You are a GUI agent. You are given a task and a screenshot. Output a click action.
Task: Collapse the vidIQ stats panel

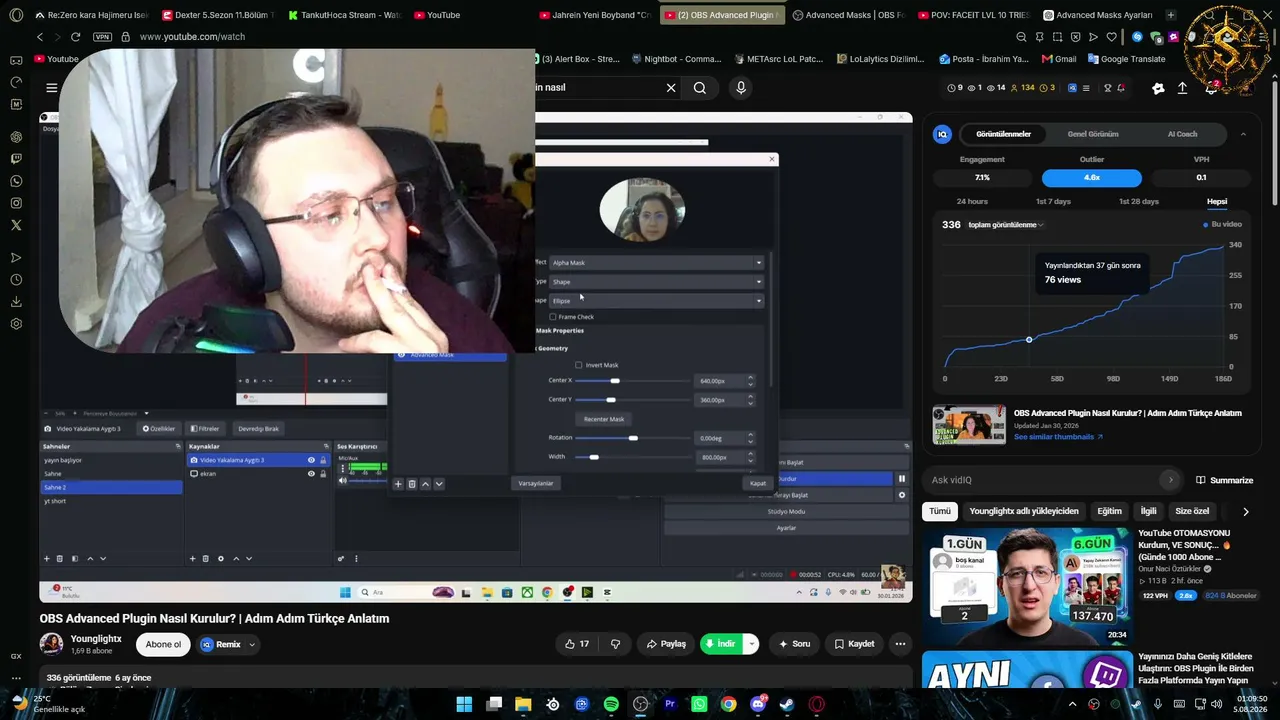click(x=1243, y=134)
